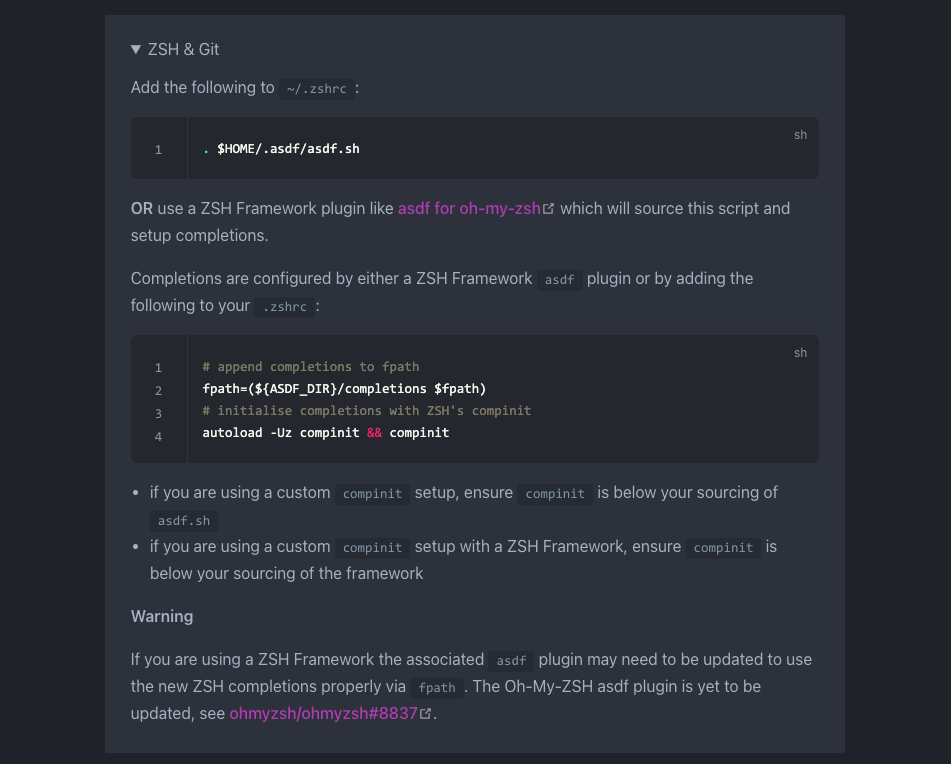
Task: Click the 'sh' label on the asdf.sh code block
Action: point(801,135)
